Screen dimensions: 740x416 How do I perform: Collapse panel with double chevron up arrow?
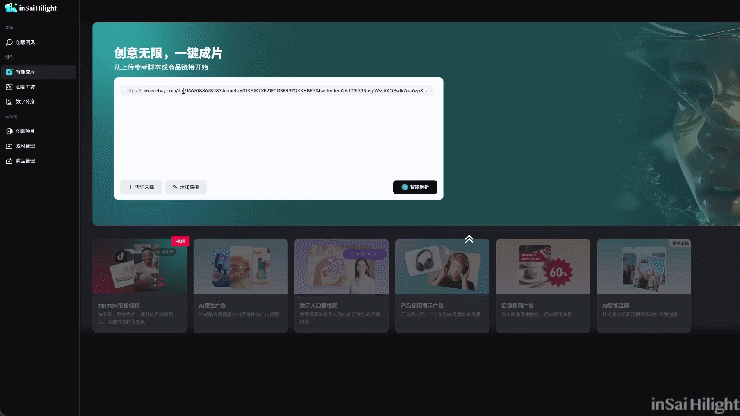click(x=468, y=239)
